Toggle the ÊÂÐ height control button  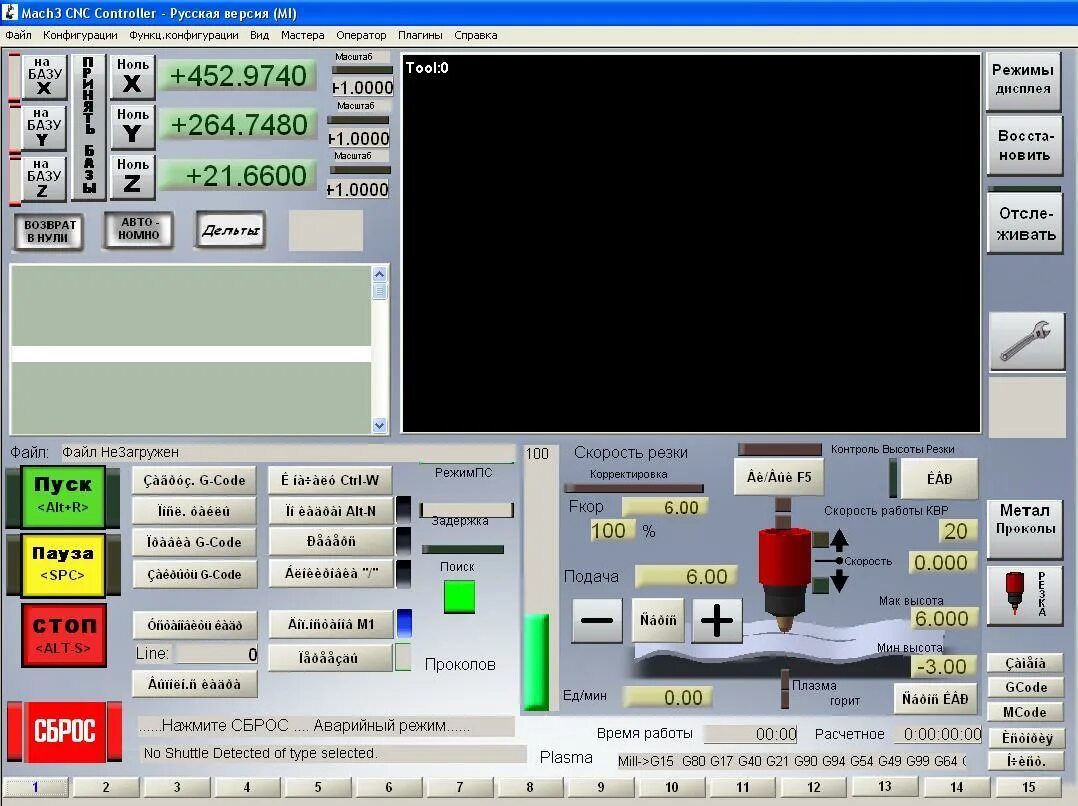coord(939,478)
